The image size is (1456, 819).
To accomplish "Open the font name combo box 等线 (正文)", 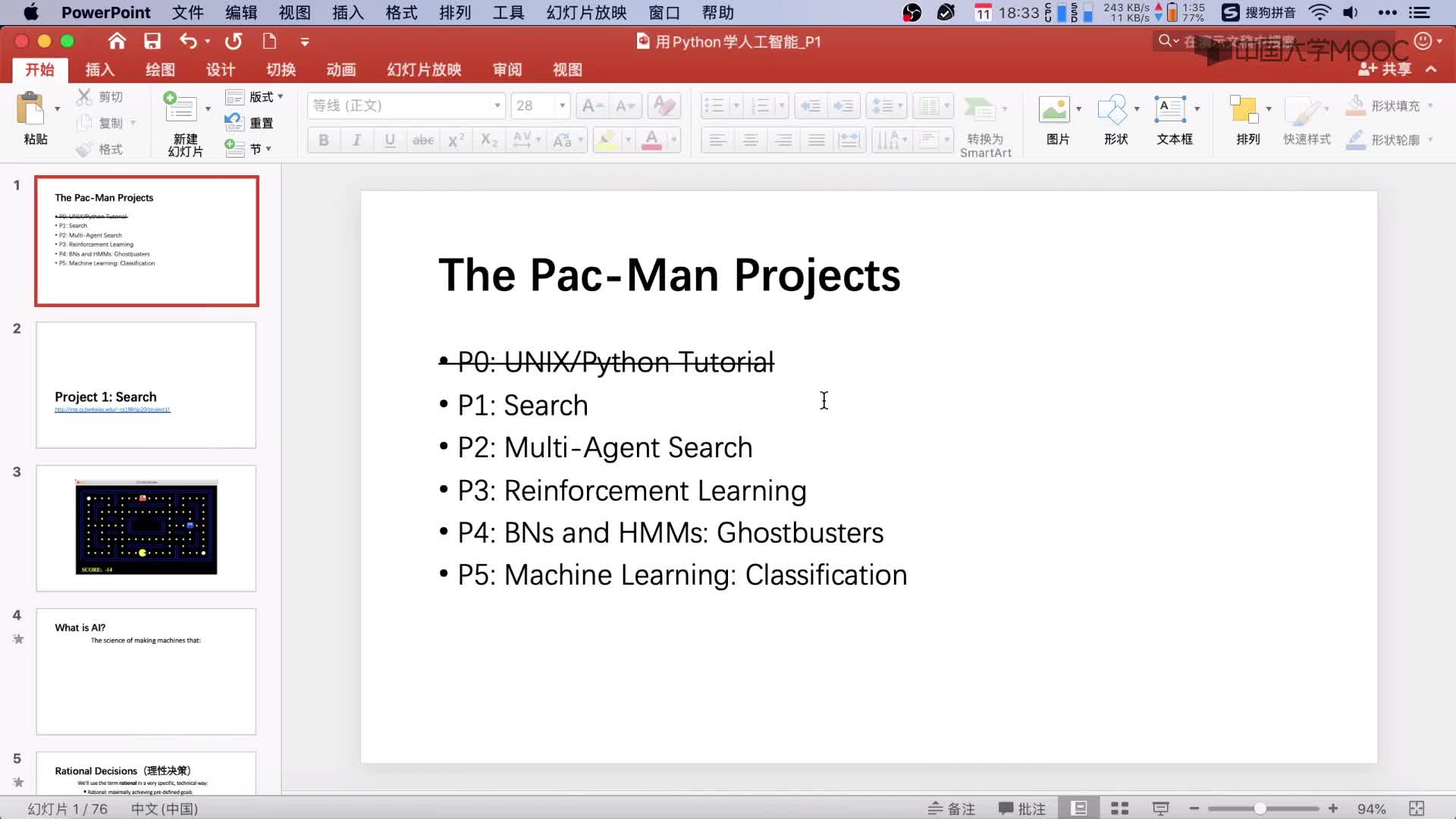I will tap(406, 105).
